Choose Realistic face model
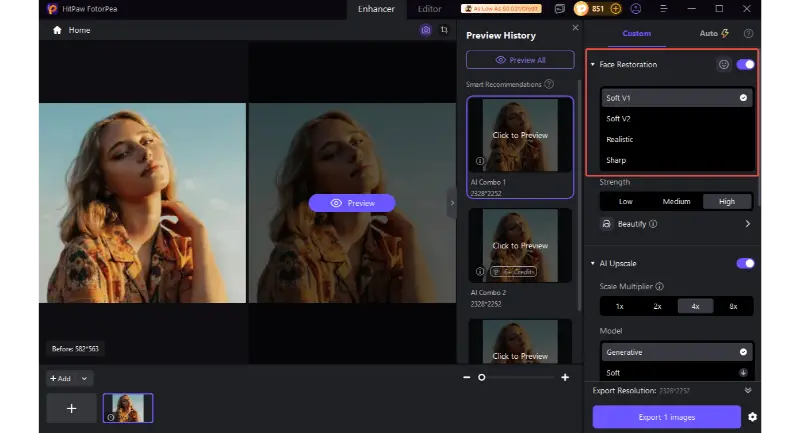This screenshot has width=800, height=433. (x=677, y=139)
